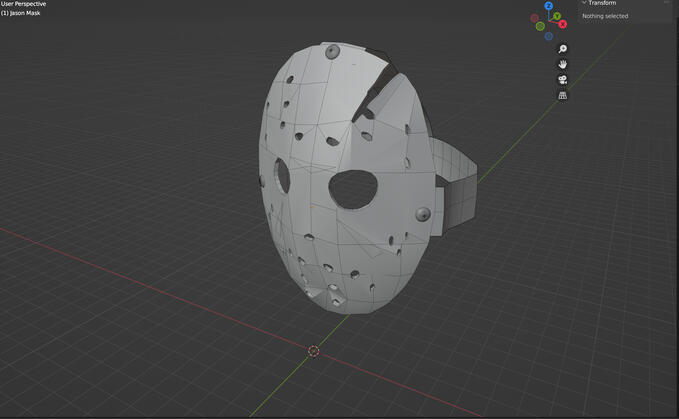Screen dimensions: 679x419
Task: Click the "Nothing selected" text
Action: pos(606,16)
